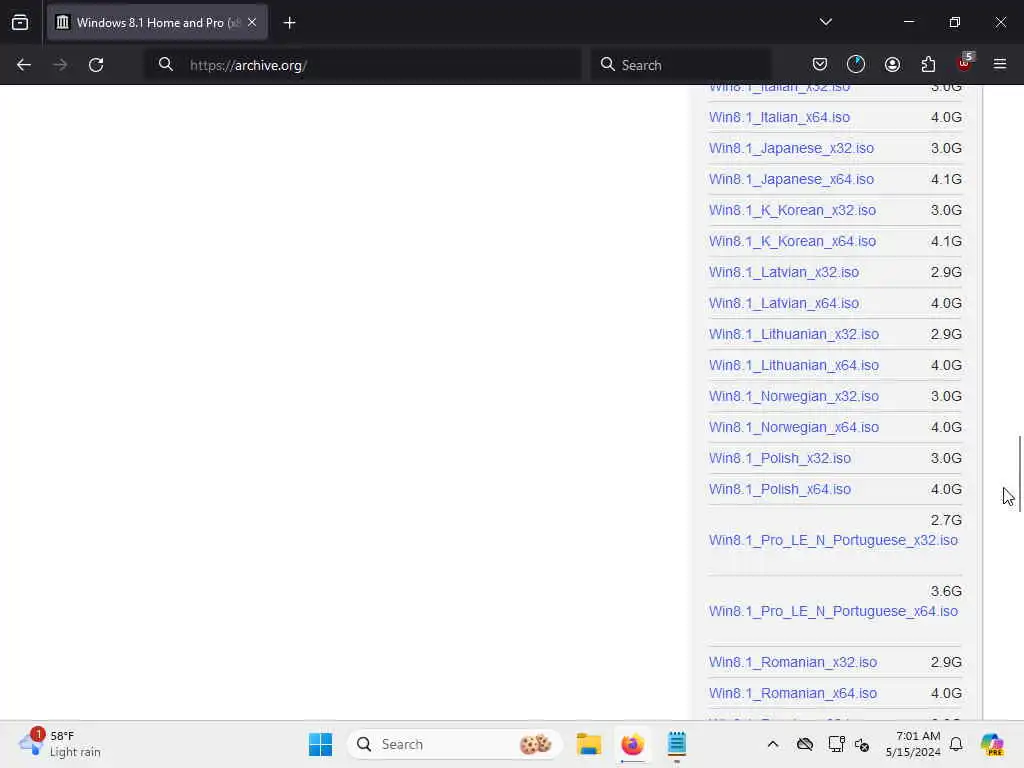Viewport: 1024px width, 768px height.
Task: Click the toolbar Search field
Action: tap(680, 65)
